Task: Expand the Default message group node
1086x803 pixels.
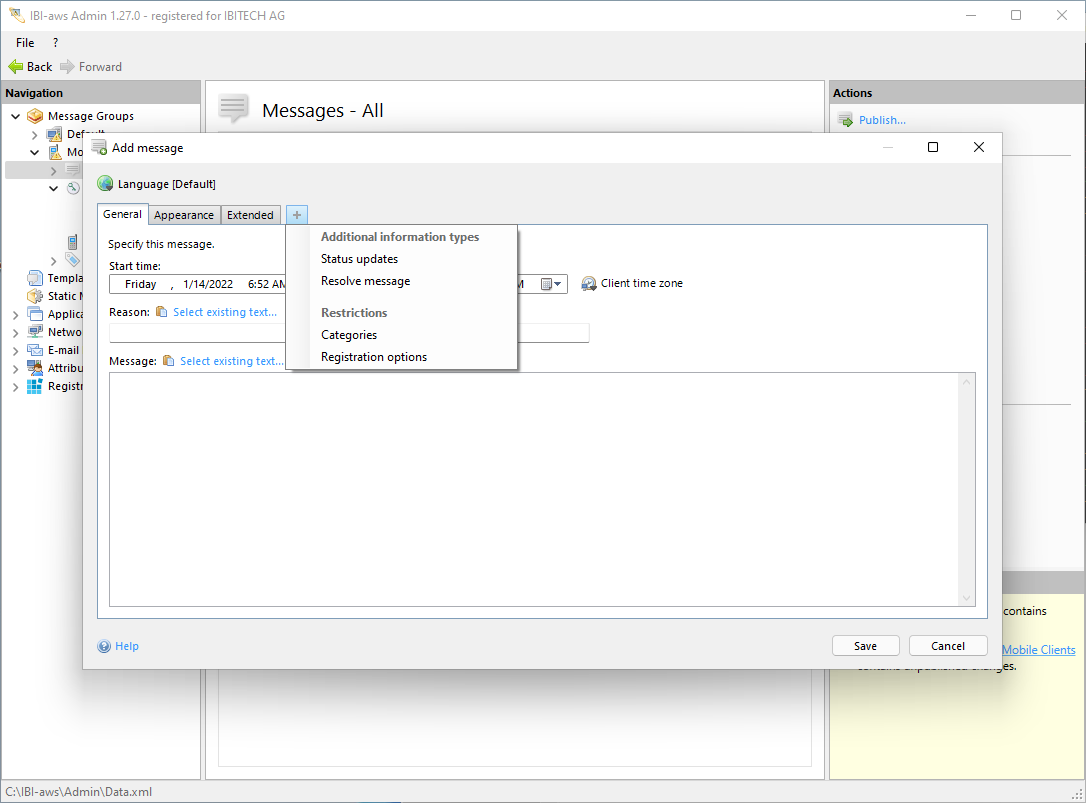Action: (x=35, y=134)
